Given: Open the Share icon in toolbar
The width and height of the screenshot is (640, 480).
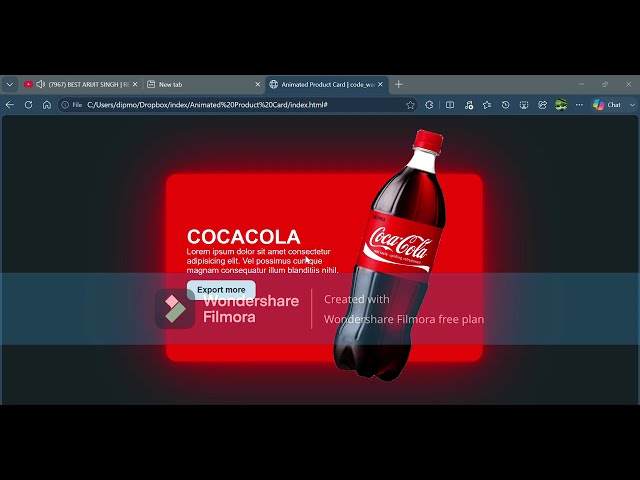Looking at the screenshot, I should point(542,105).
